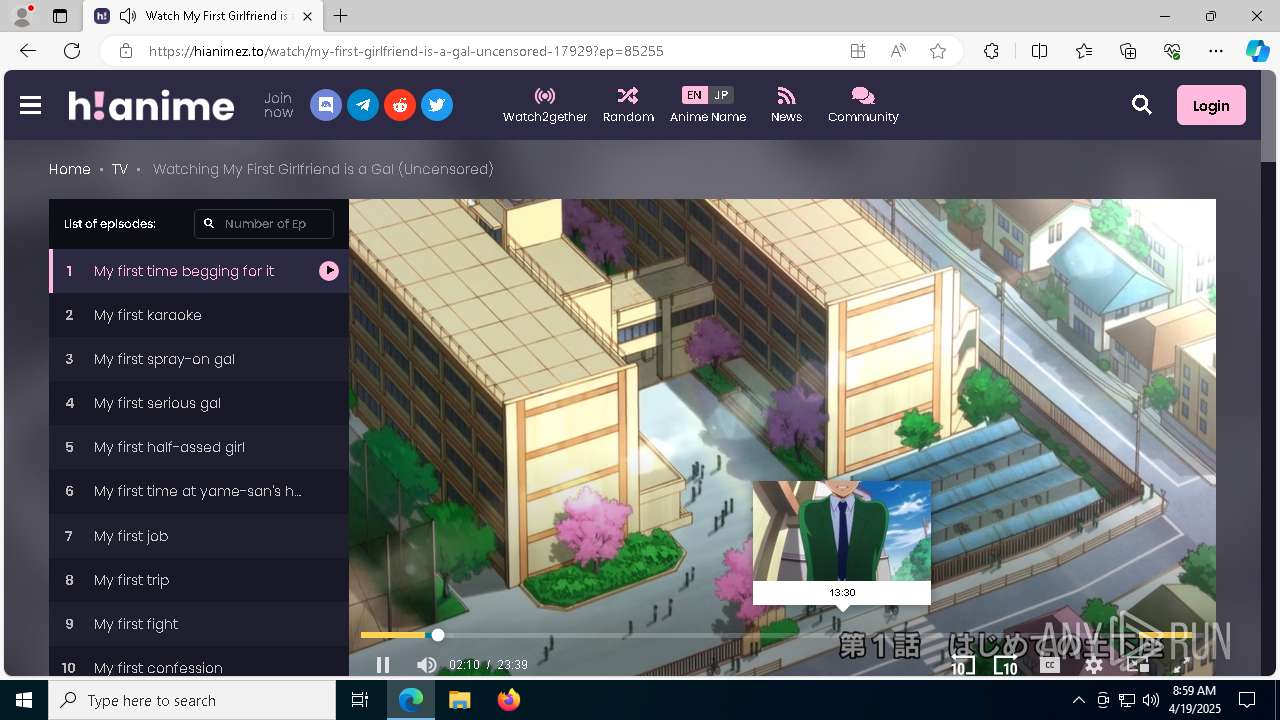Refresh the browser page
The height and width of the screenshot is (720, 1280).
pyautogui.click(x=72, y=51)
